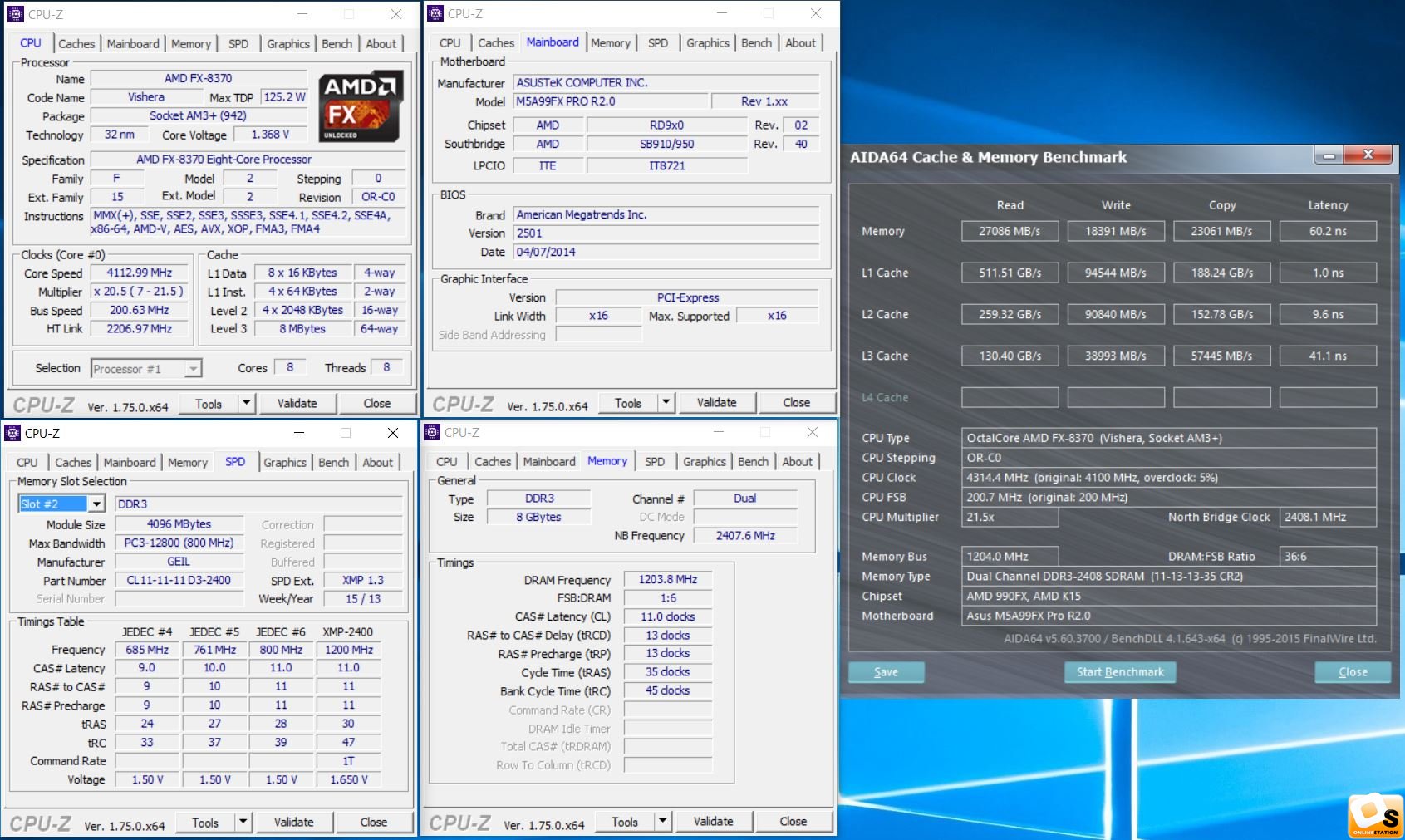
Task: Click the CPU-Z app icon in the Memory window title bar
Action: pyautogui.click(x=432, y=432)
